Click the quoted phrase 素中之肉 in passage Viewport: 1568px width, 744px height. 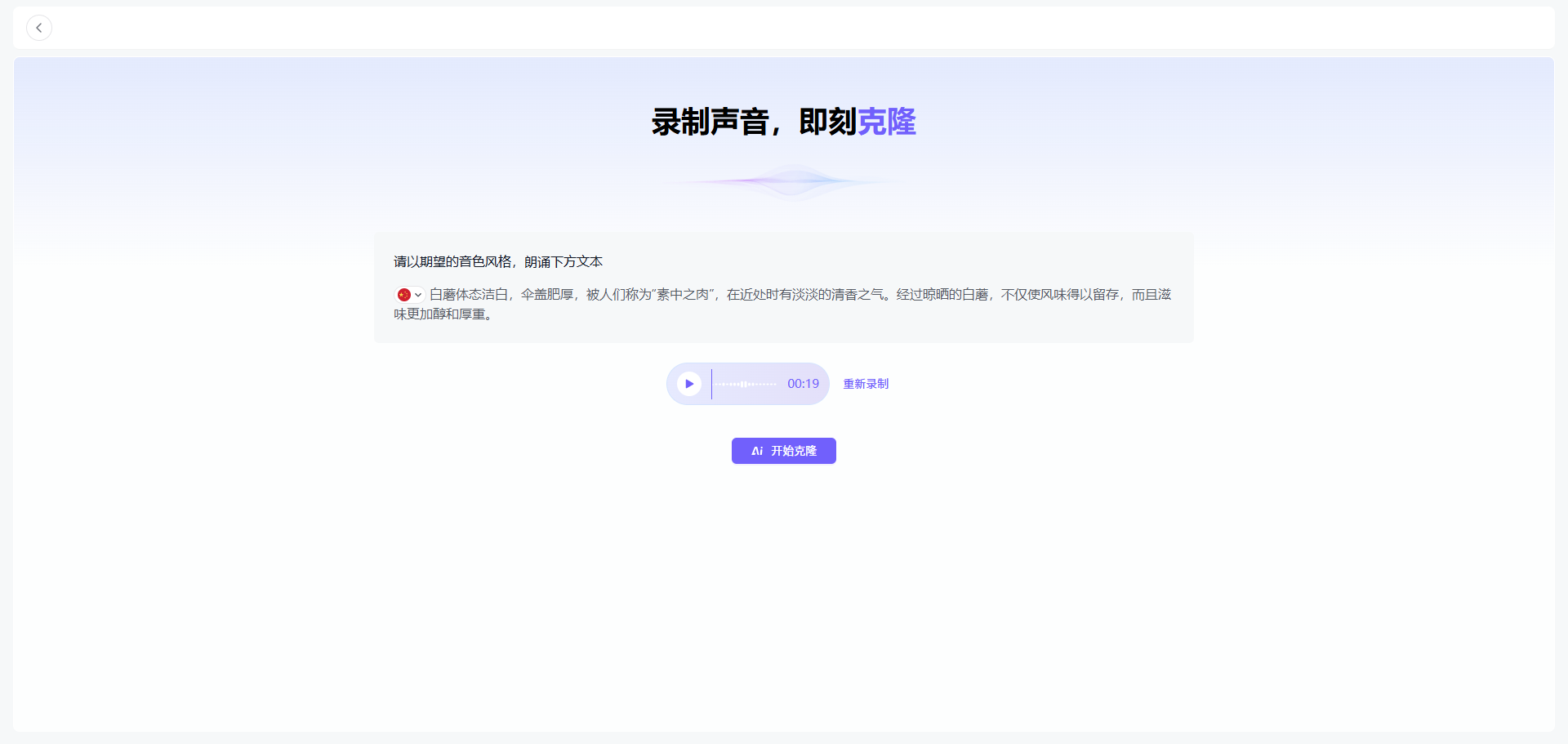(x=683, y=294)
